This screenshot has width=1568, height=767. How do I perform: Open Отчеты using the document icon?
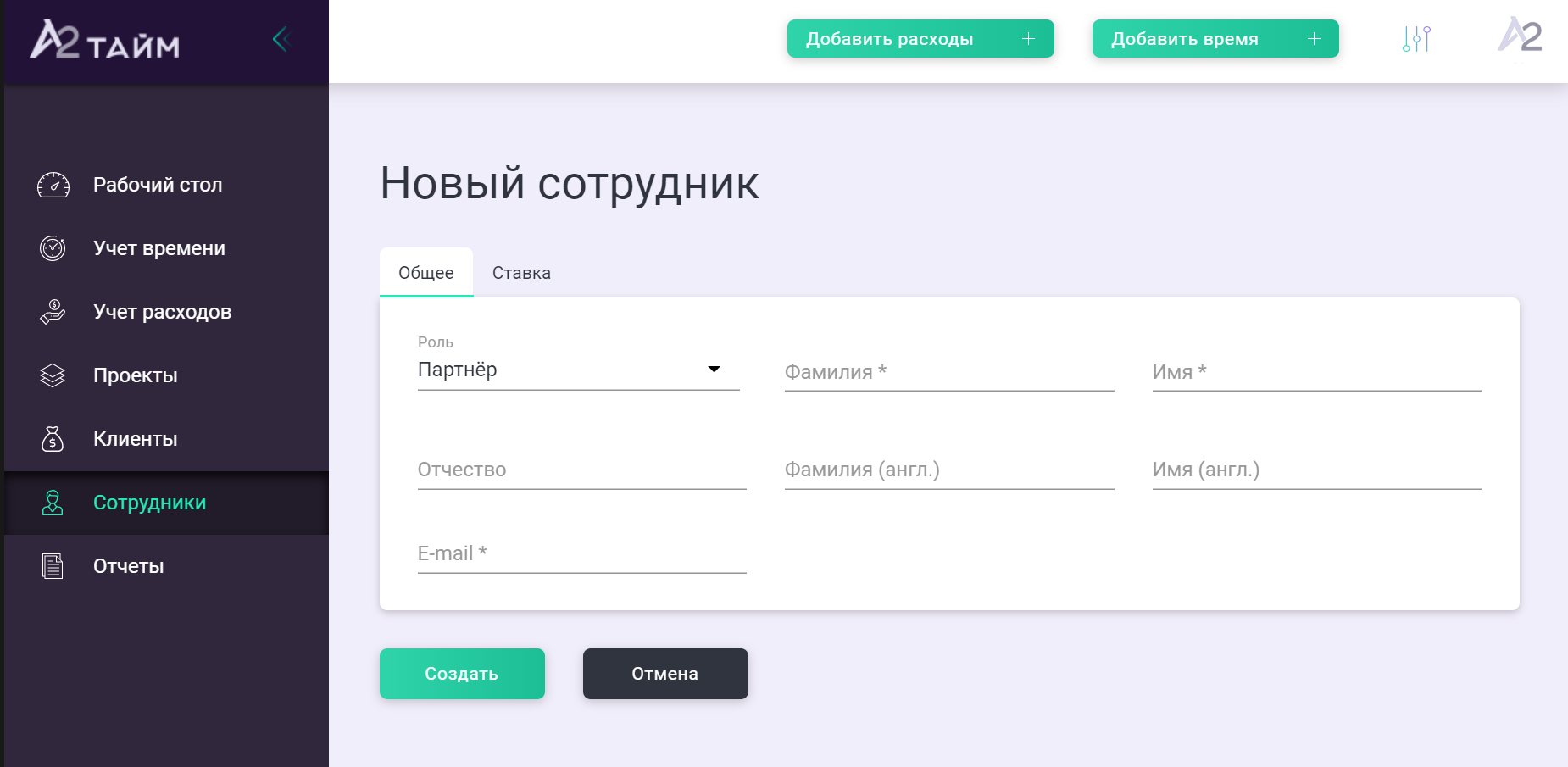coord(53,566)
